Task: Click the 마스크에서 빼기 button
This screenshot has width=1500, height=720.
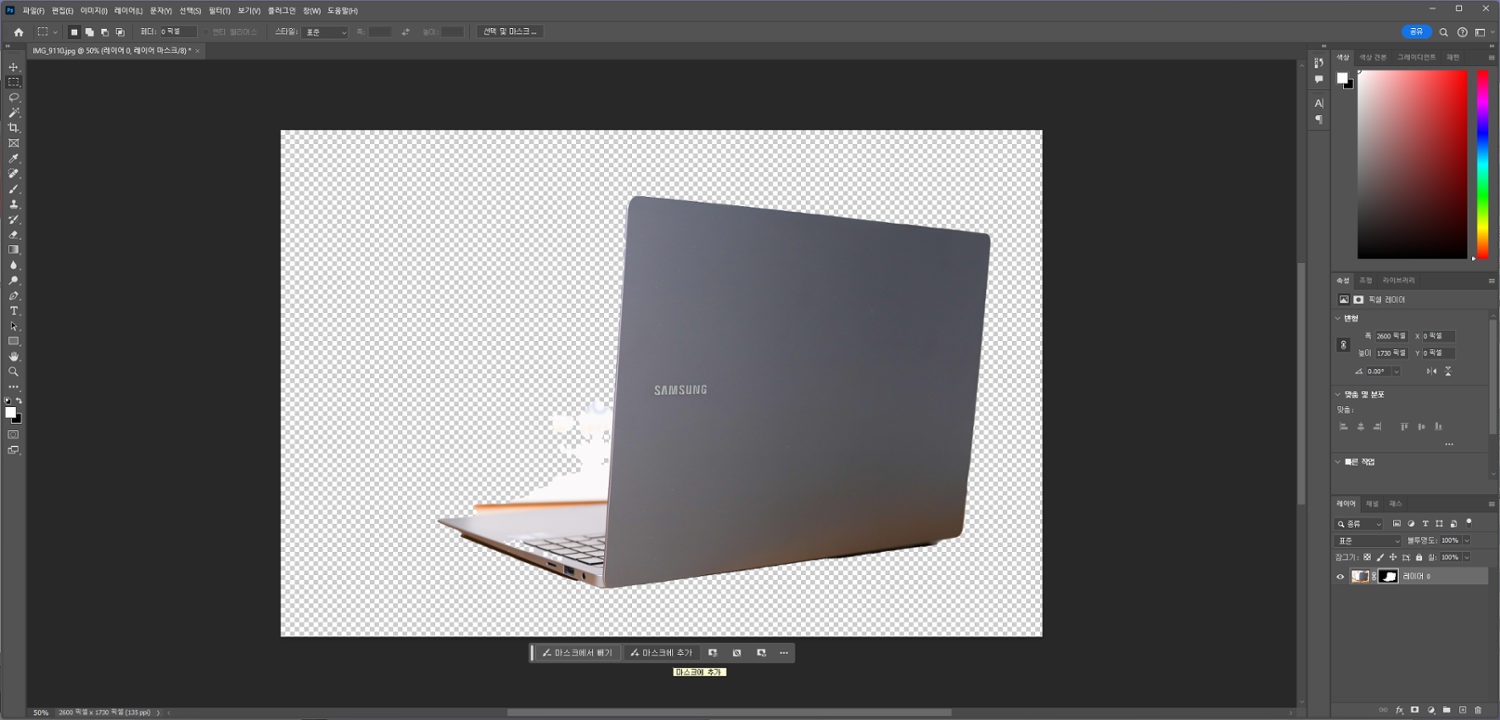Action: point(577,653)
